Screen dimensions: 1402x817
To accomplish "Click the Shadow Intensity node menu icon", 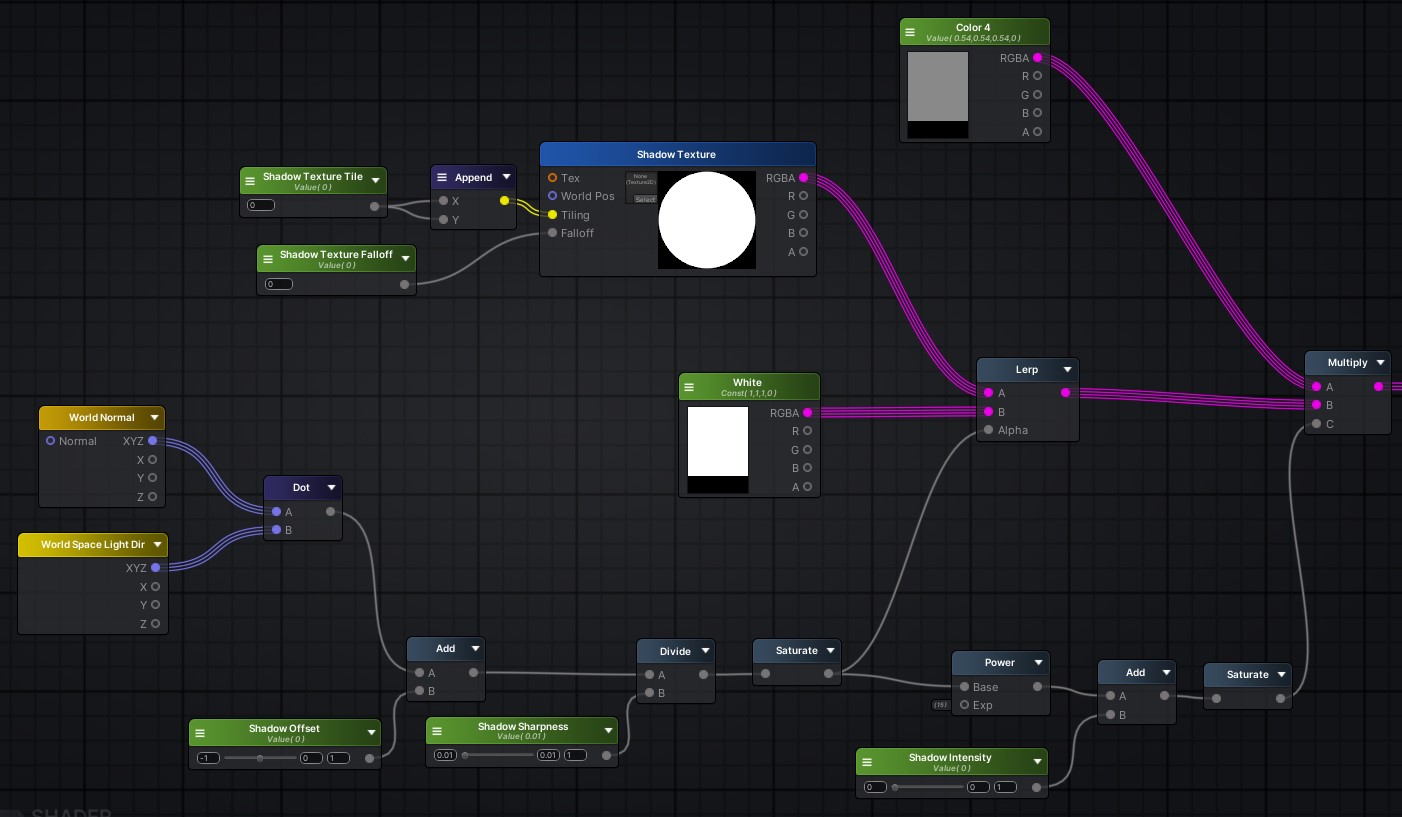I will (x=866, y=762).
